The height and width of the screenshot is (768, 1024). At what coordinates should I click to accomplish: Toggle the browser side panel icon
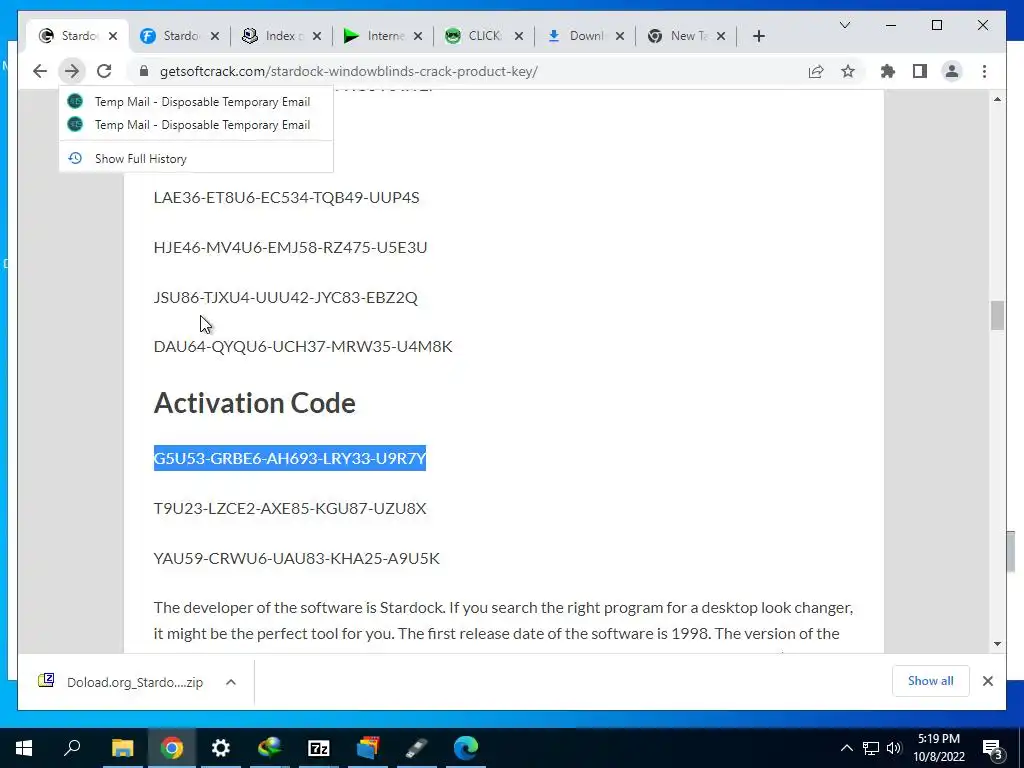pyautogui.click(x=920, y=71)
